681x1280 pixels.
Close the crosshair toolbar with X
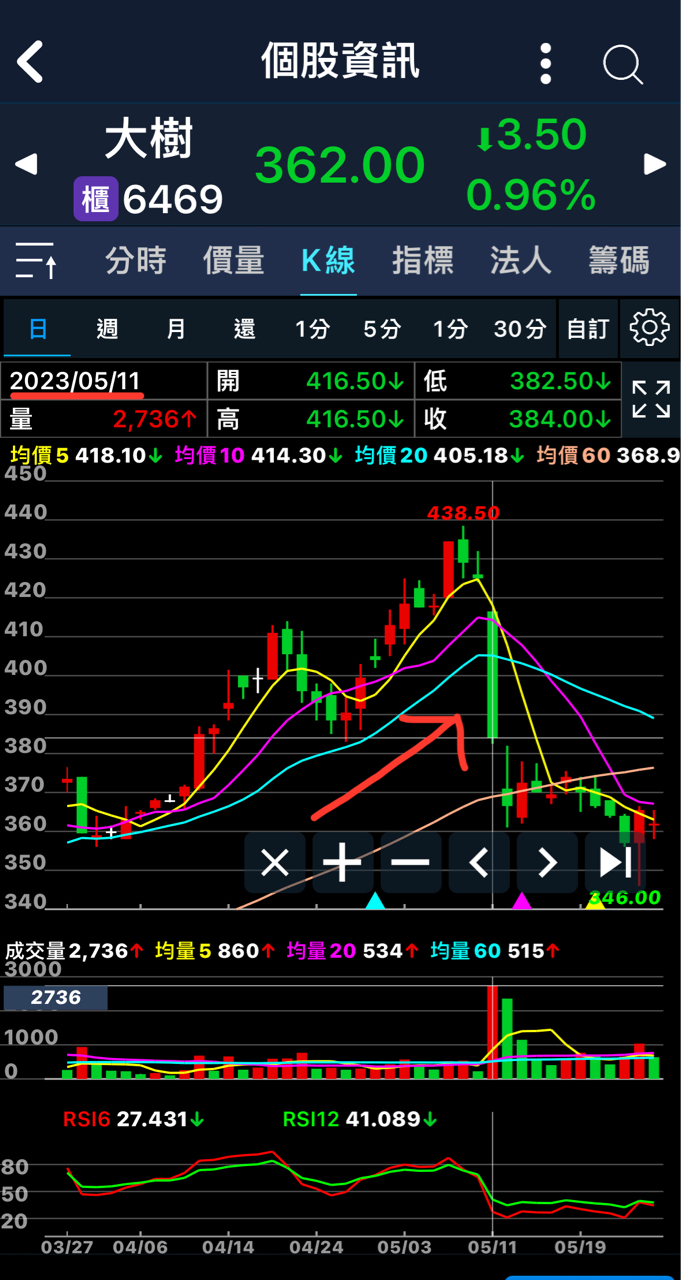[275, 862]
